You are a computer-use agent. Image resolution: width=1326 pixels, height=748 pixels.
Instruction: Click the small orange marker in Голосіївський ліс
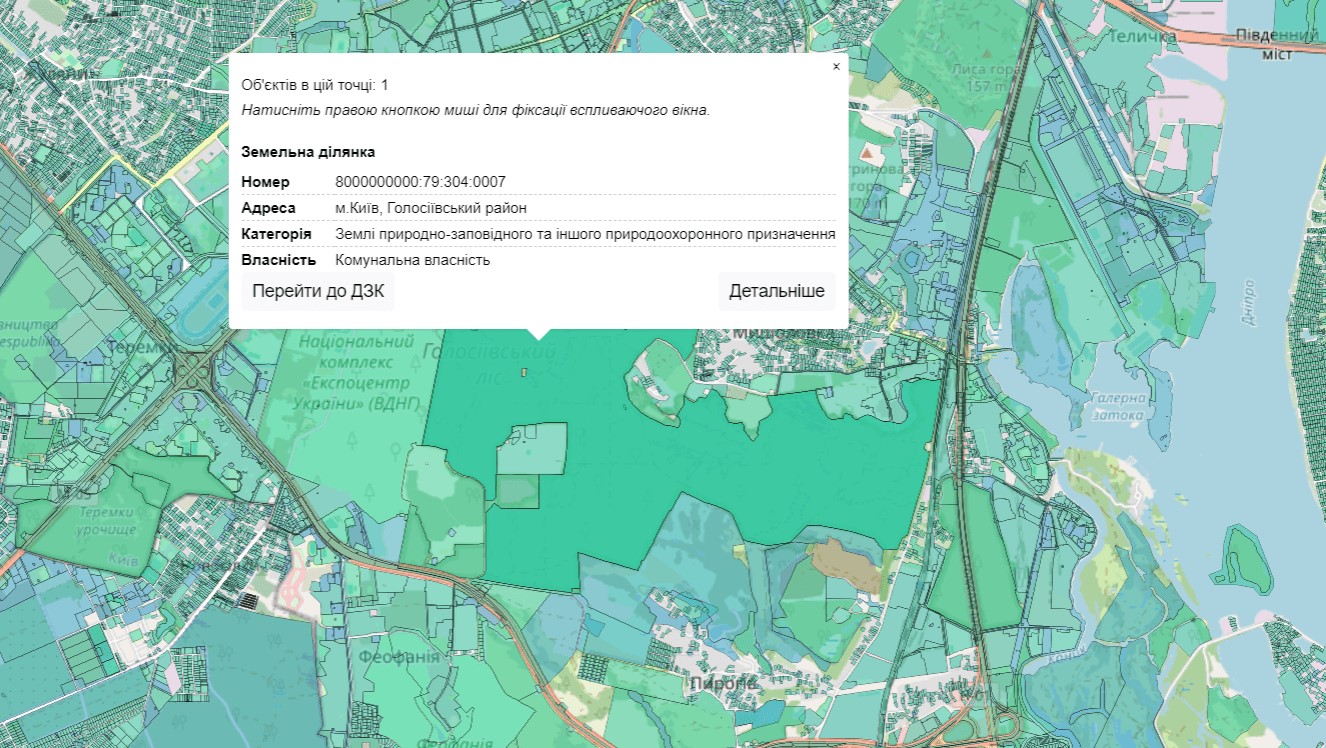click(524, 372)
